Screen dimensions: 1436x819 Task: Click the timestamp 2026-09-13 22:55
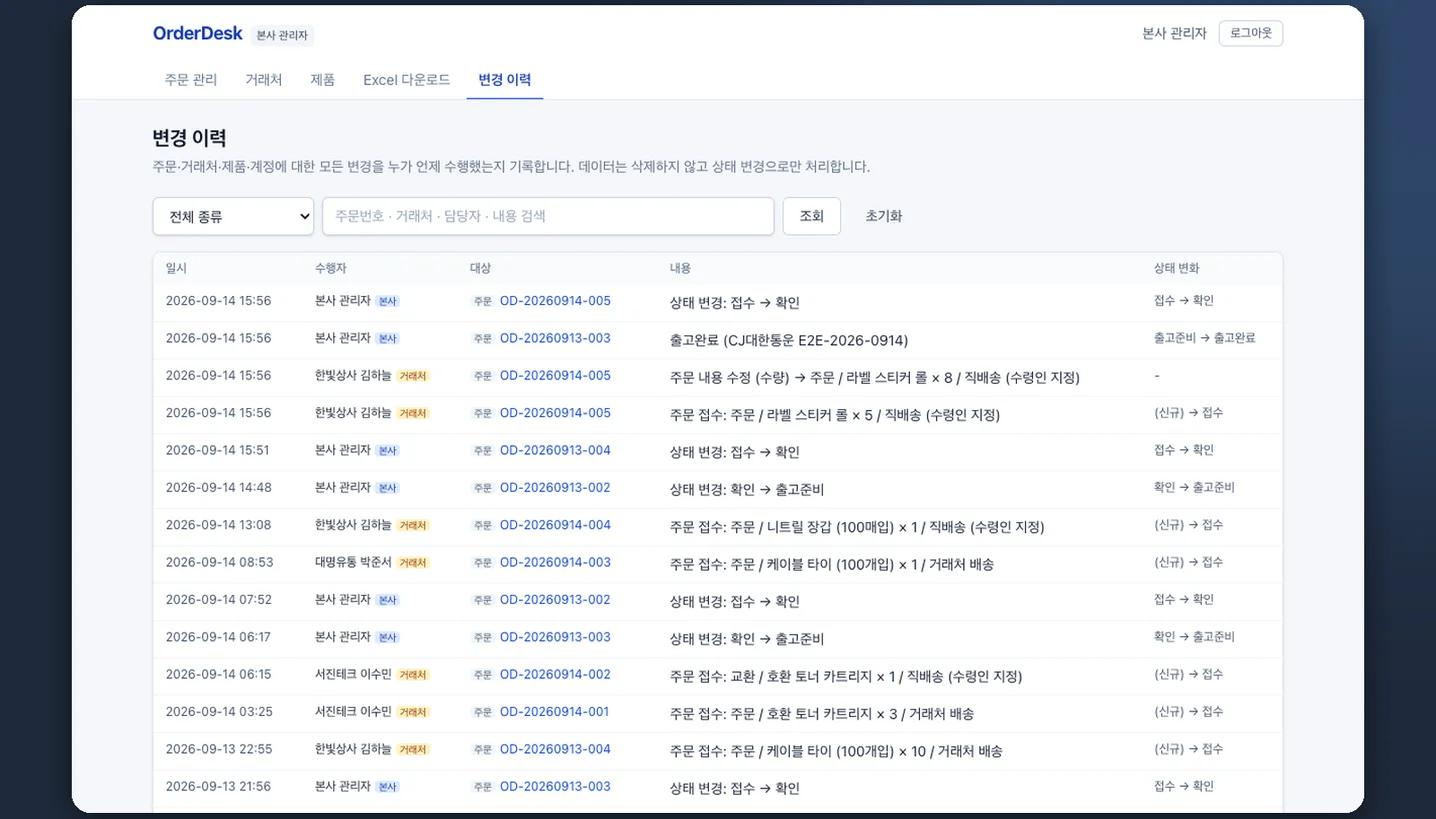pyautogui.click(x=219, y=749)
